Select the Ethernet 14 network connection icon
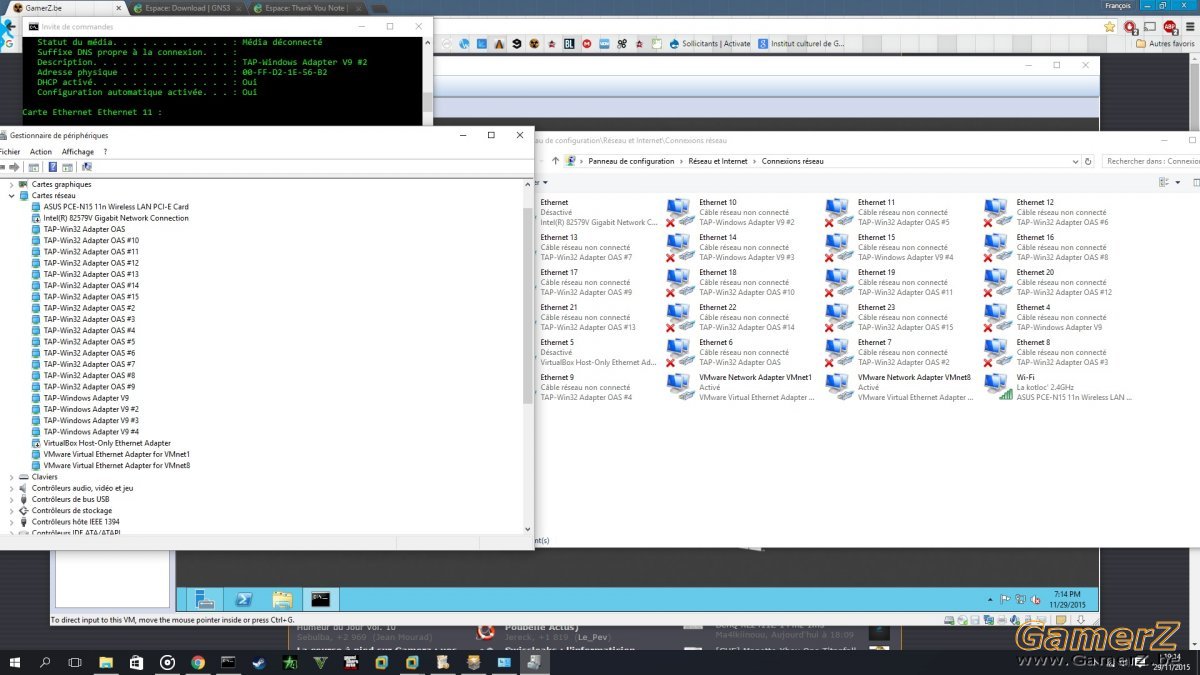The height and width of the screenshot is (675, 1200). (x=680, y=247)
